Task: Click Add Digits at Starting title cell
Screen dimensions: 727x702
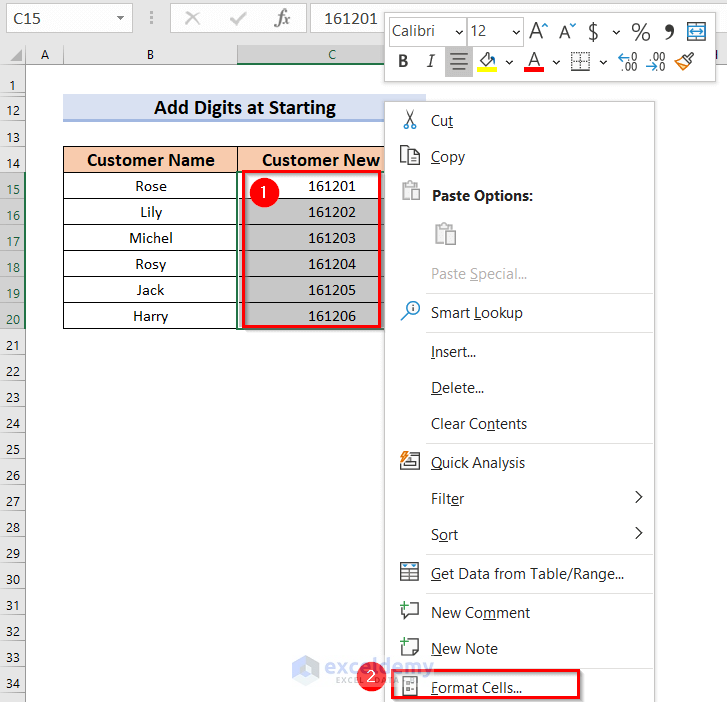Action: click(224, 108)
